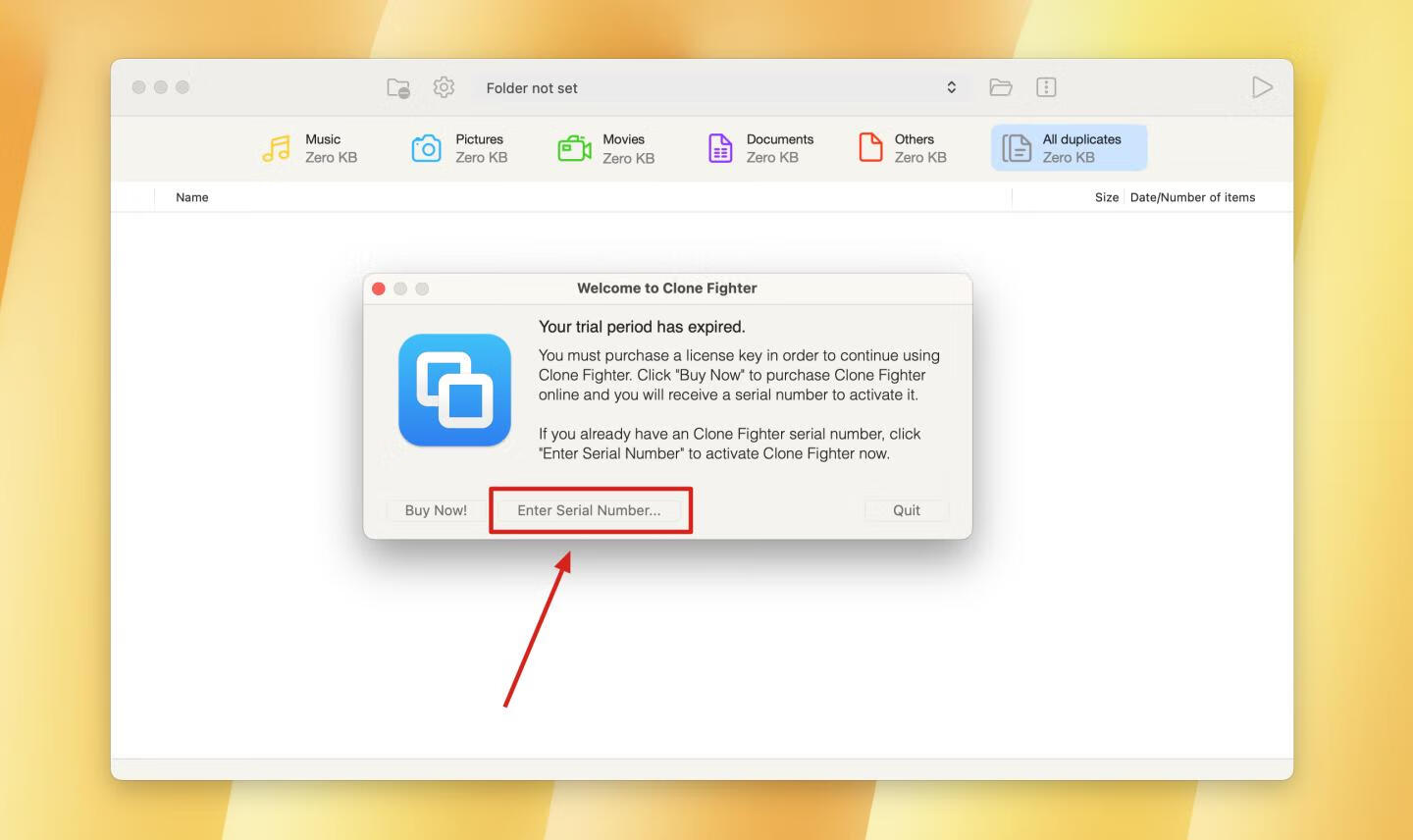Sort by Date/Number of items column
The image size is (1413, 840).
pos(1192,197)
